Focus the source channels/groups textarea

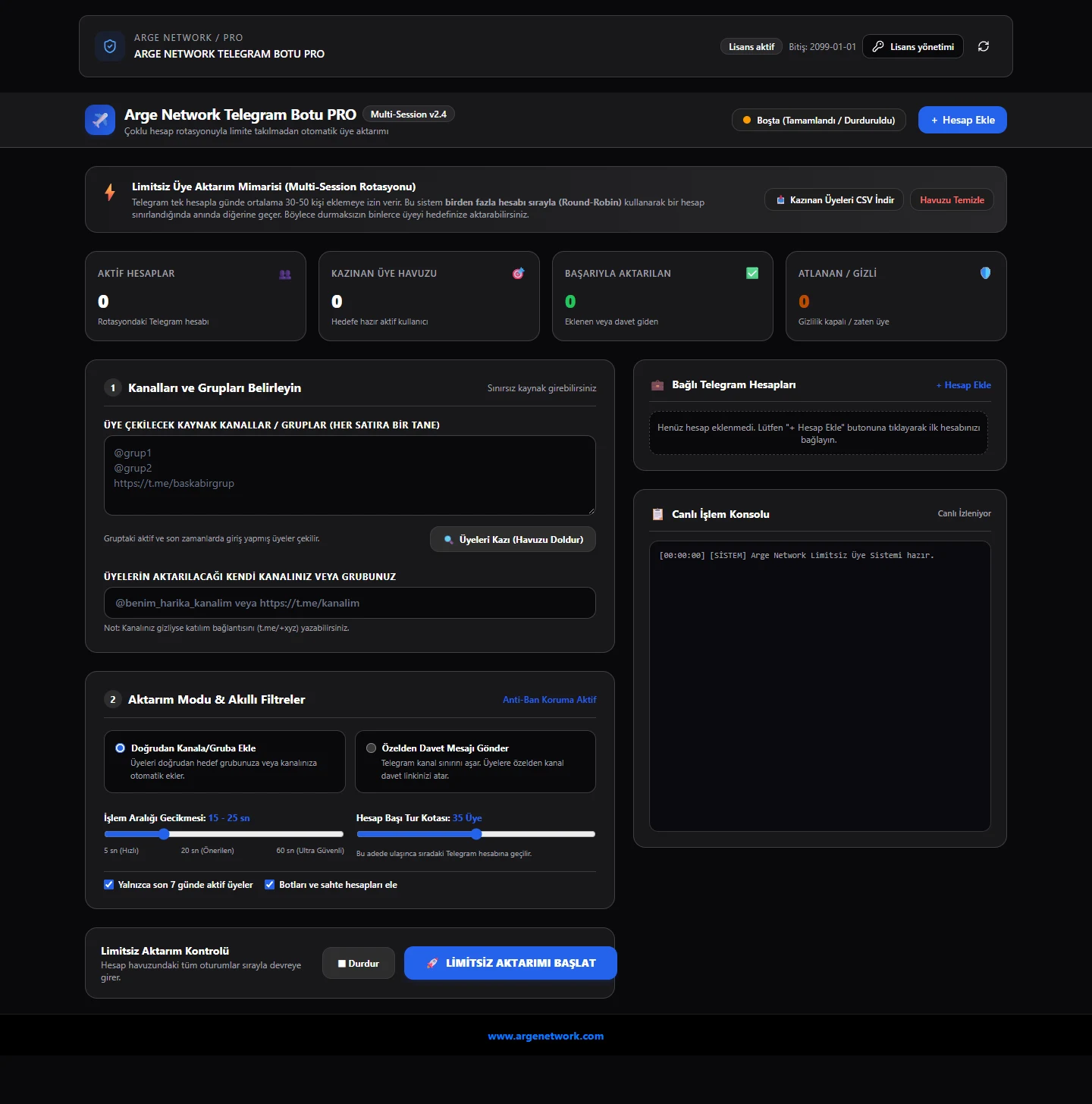pyautogui.click(x=350, y=475)
